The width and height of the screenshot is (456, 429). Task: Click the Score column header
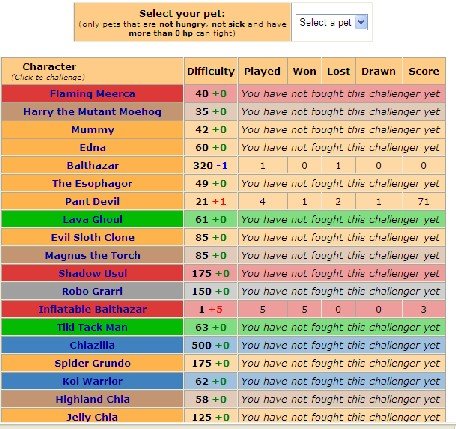424,71
